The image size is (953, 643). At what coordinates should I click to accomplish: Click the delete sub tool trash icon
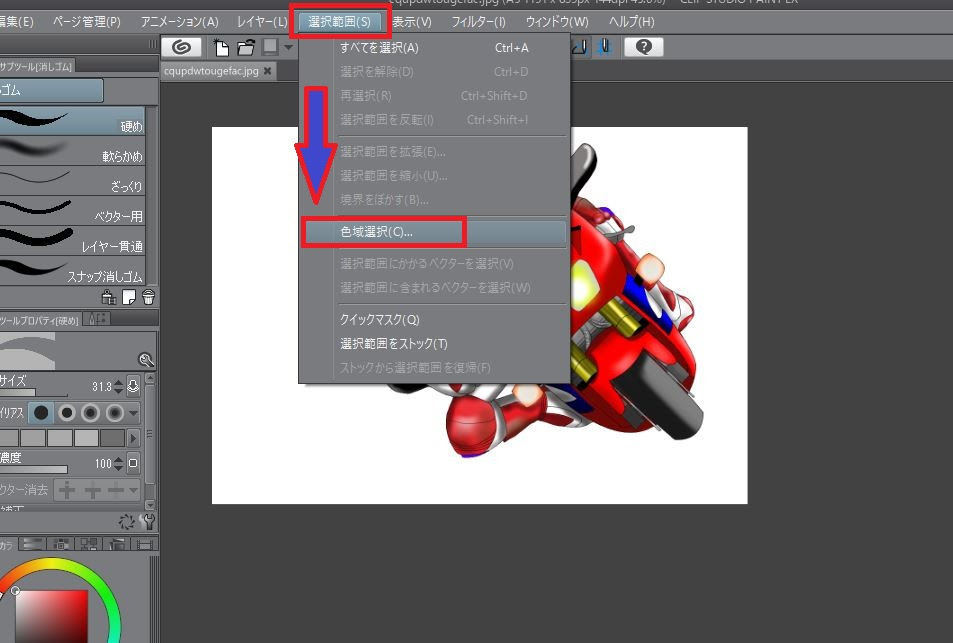click(148, 297)
